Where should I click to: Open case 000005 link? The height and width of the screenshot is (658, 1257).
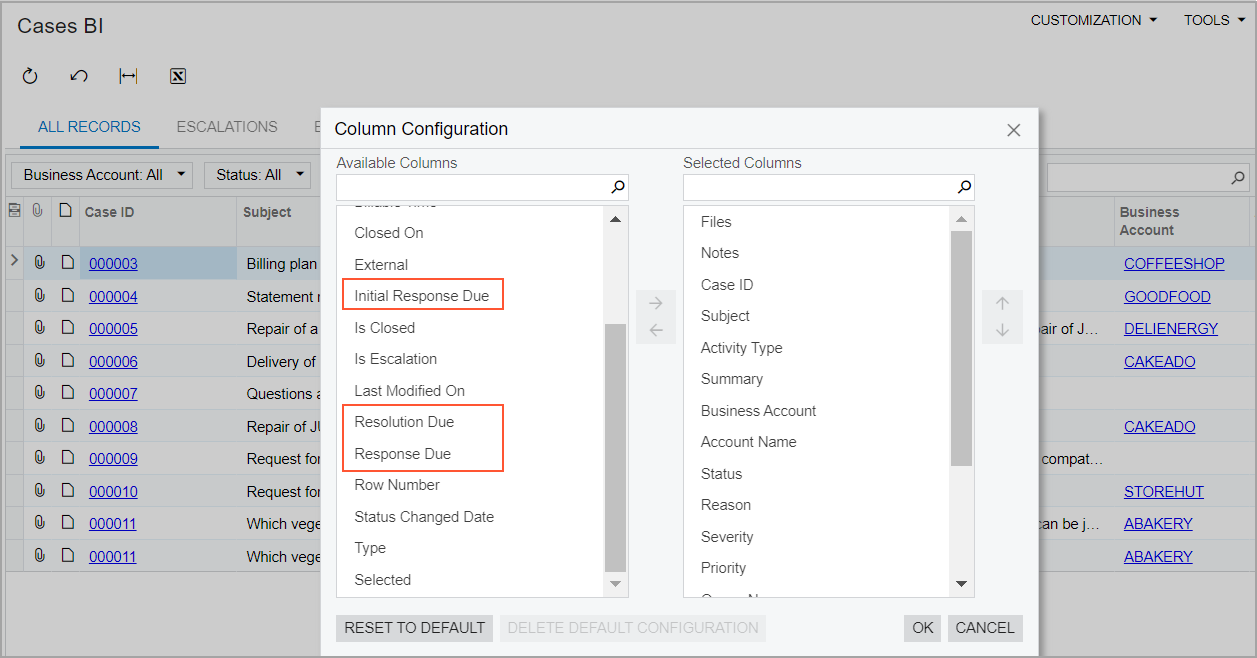pyautogui.click(x=113, y=329)
